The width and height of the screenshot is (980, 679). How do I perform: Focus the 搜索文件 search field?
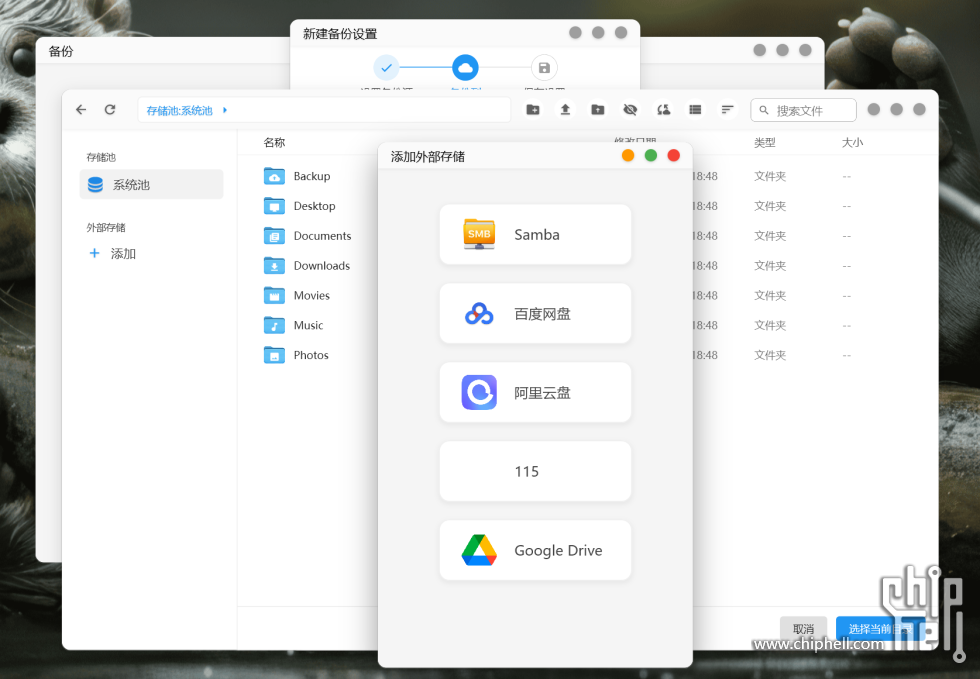pyautogui.click(x=804, y=110)
